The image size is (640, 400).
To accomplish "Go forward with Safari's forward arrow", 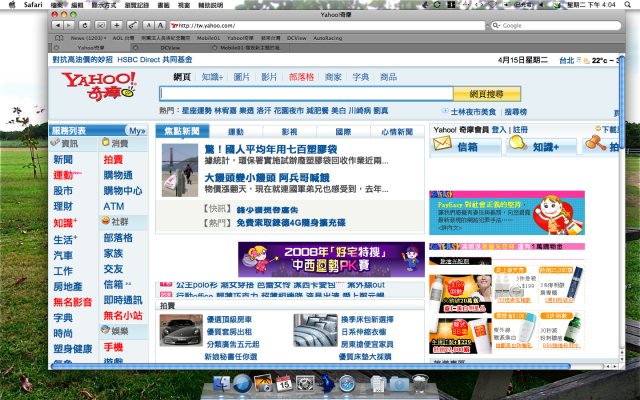I will [x=69, y=25].
